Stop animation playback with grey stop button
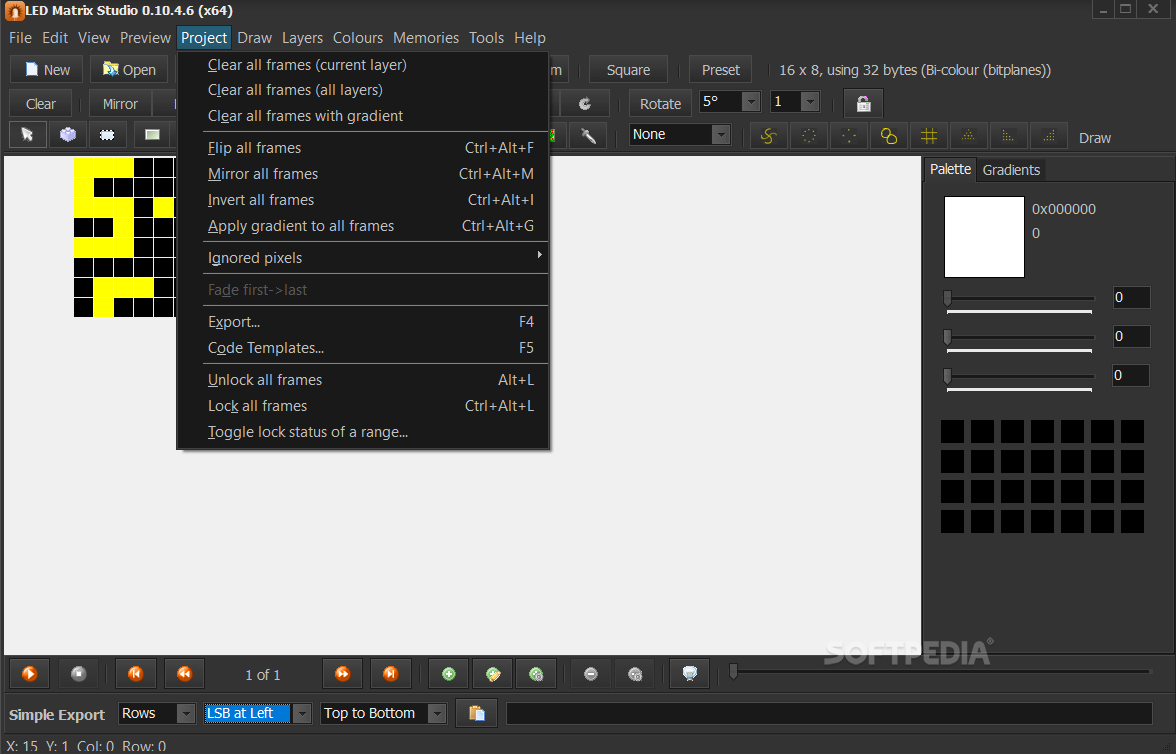1176x754 pixels. coord(78,674)
